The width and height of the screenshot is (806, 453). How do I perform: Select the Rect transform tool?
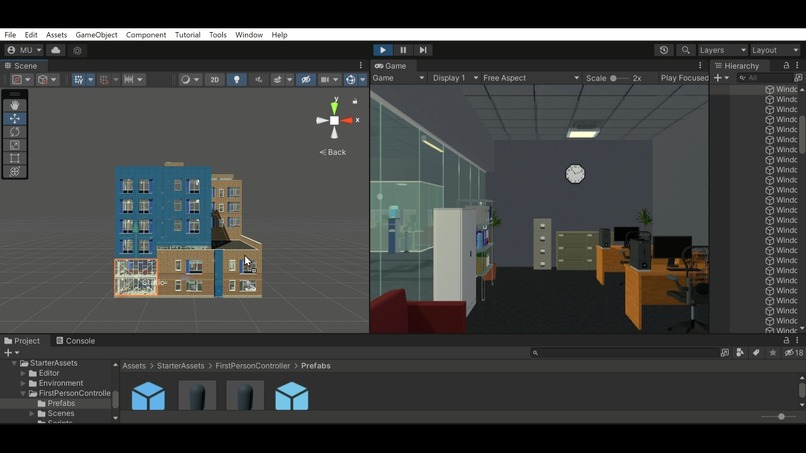point(14,158)
